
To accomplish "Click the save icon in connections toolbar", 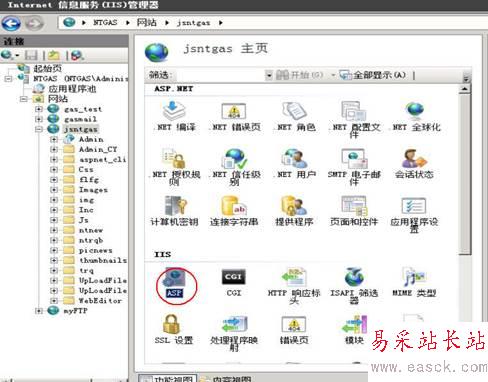I will point(31,55).
